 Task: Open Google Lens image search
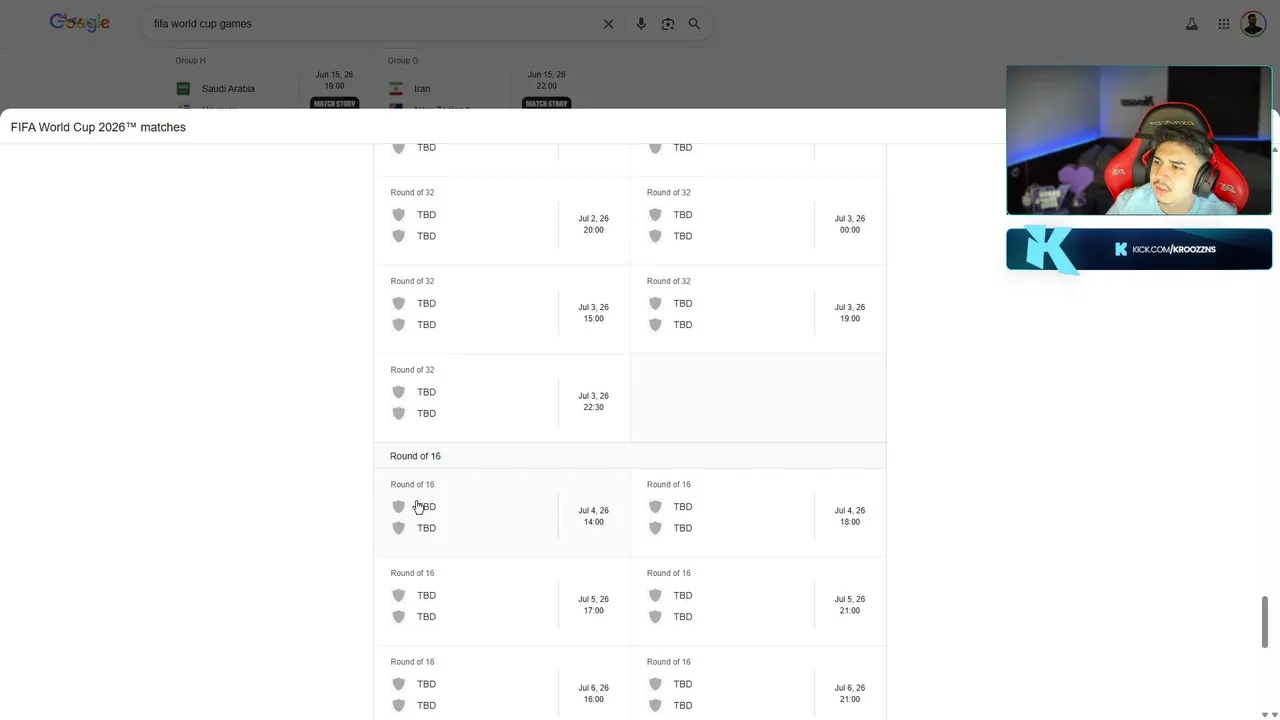click(x=668, y=24)
